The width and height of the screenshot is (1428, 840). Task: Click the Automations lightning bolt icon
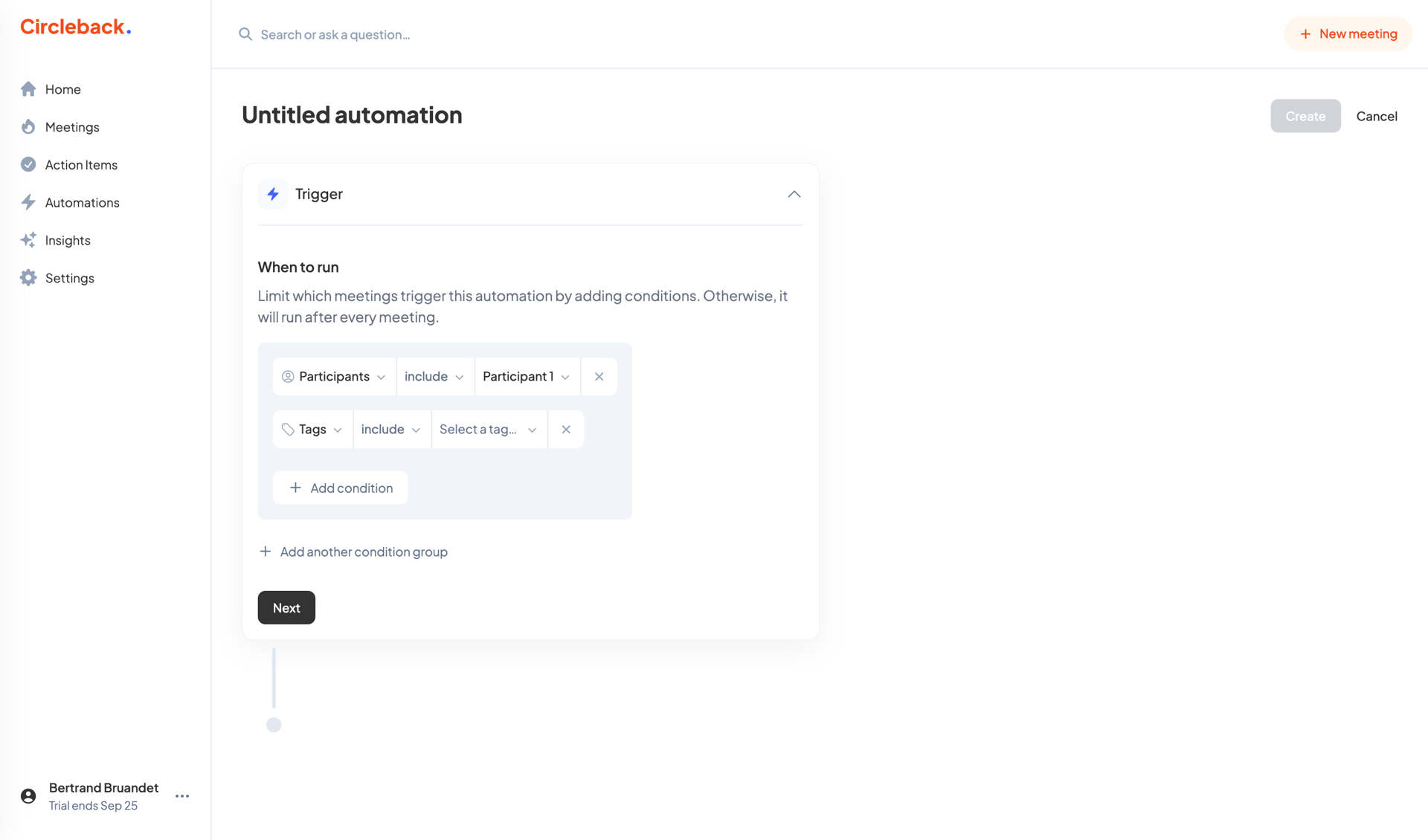(x=28, y=202)
